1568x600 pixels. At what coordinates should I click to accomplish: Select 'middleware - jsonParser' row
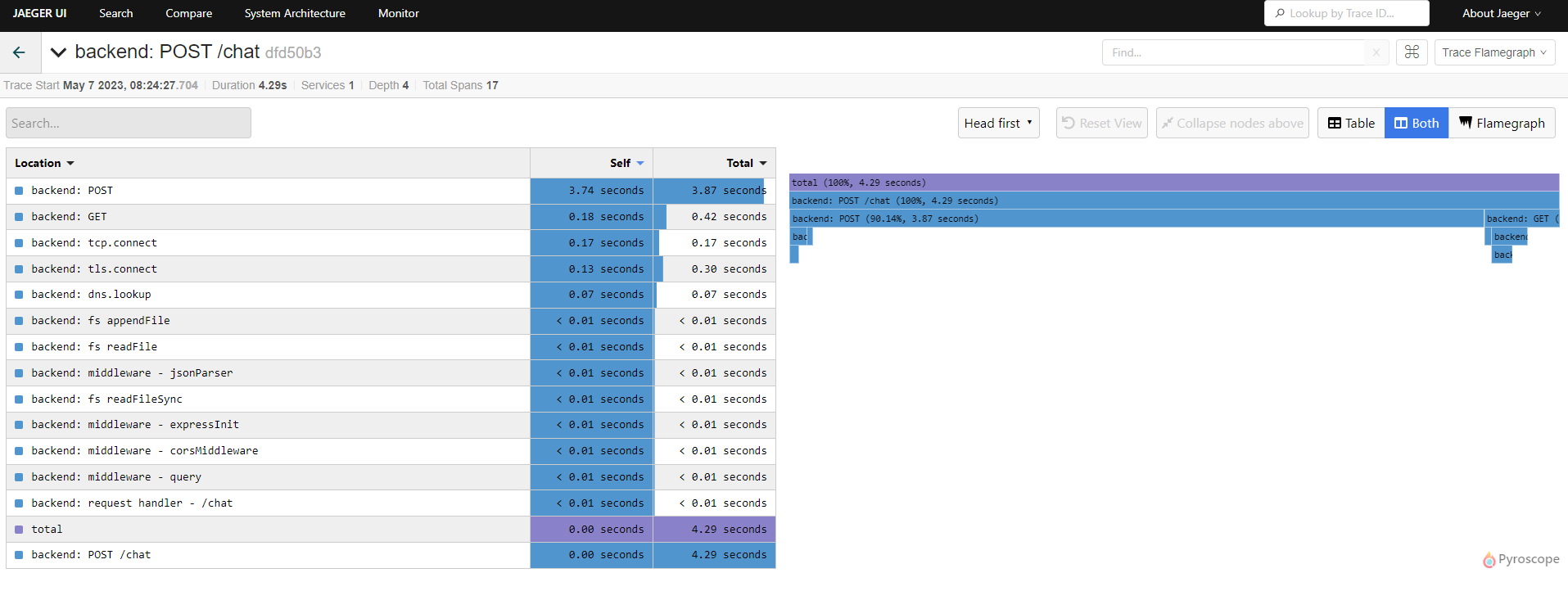tap(391, 373)
